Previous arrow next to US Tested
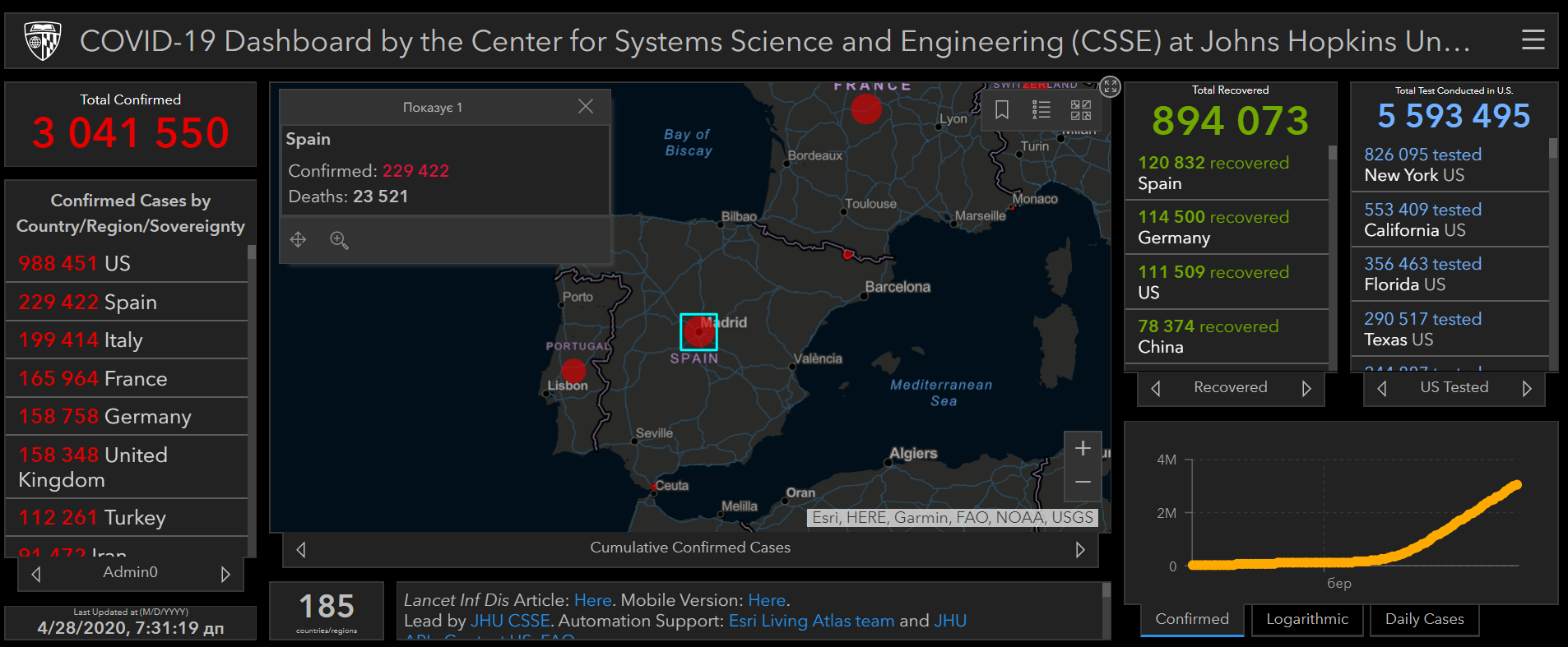The height and width of the screenshot is (647, 1568). [1382, 388]
